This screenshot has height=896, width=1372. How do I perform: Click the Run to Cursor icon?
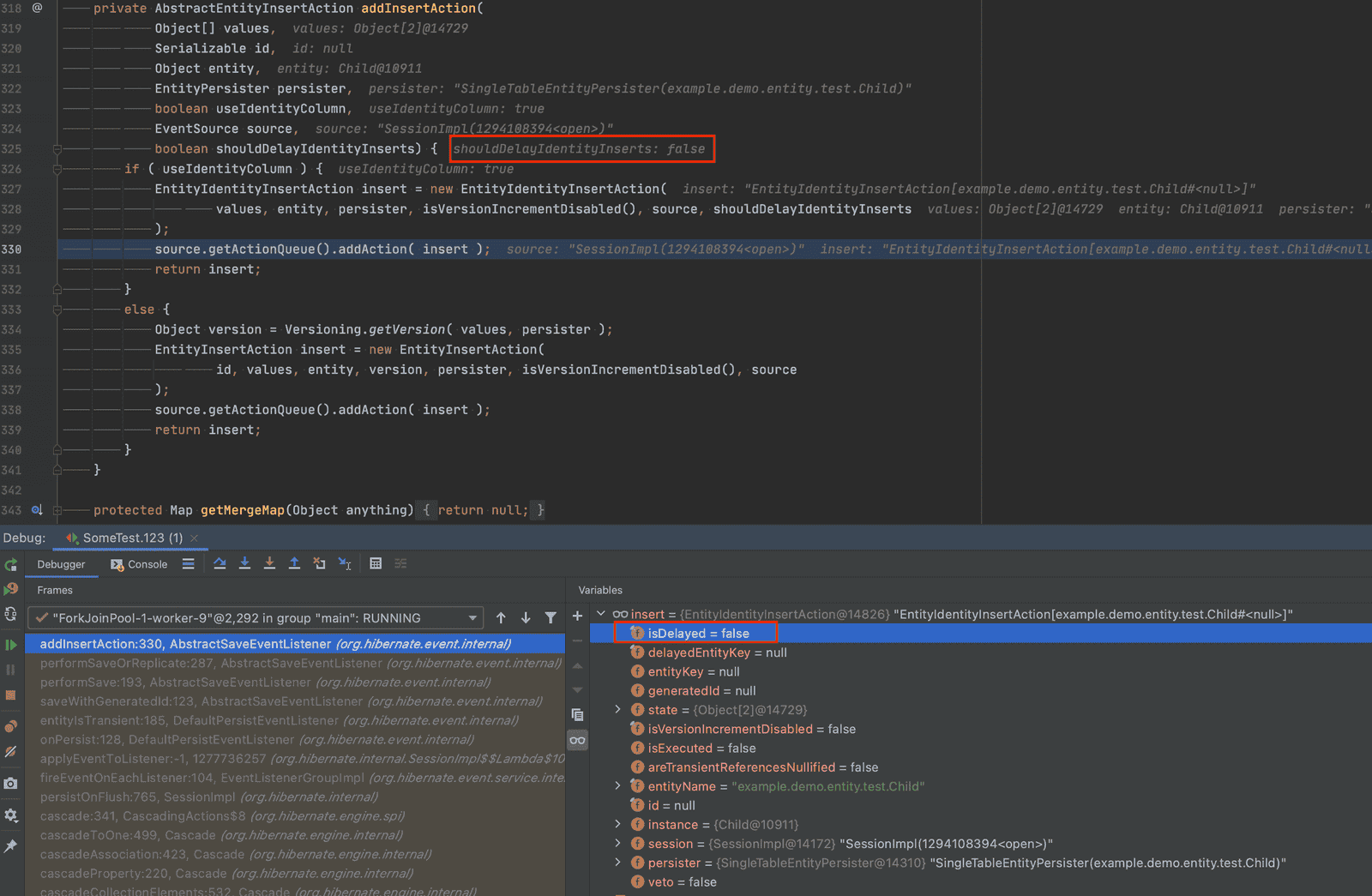345,563
